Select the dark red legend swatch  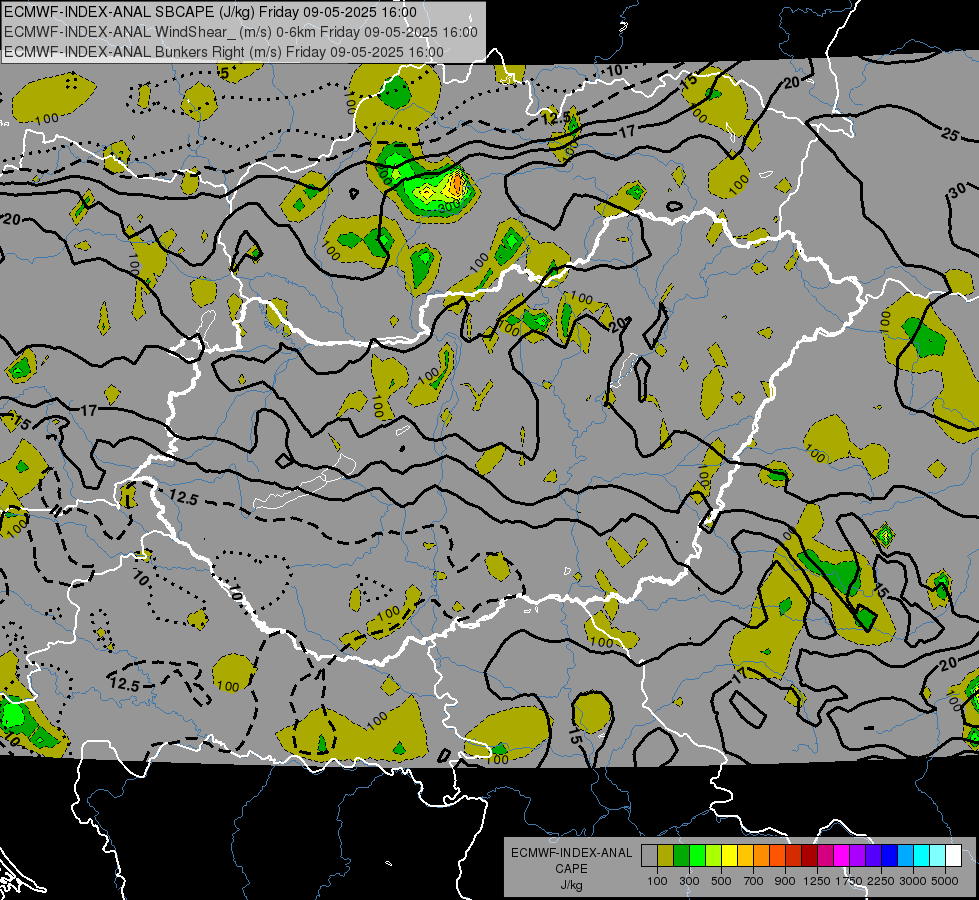click(x=809, y=856)
